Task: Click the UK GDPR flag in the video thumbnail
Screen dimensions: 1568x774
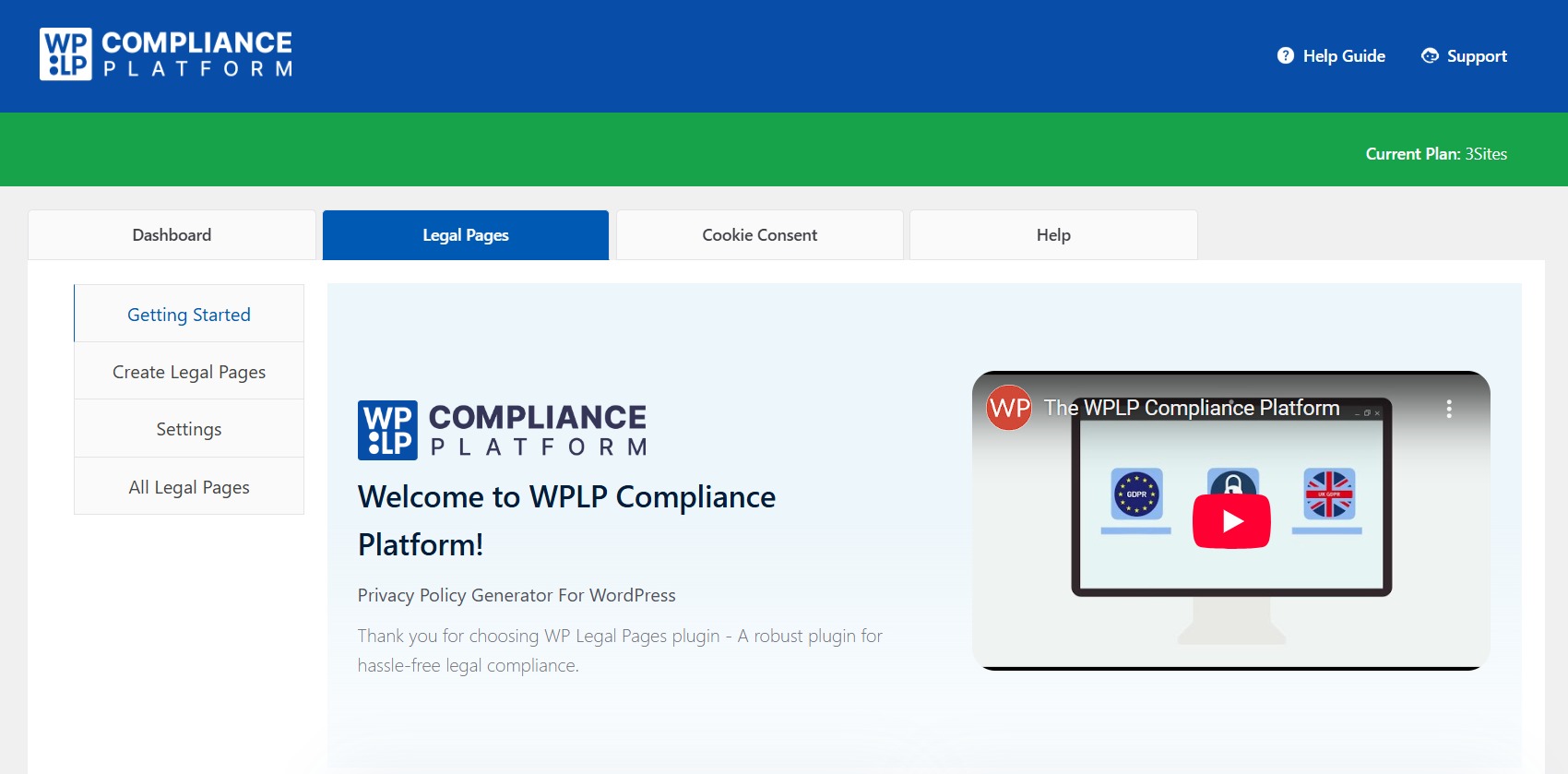Action: click(1328, 494)
